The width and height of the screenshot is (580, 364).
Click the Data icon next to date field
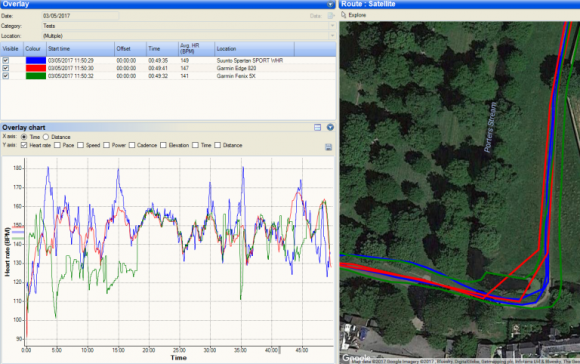click(331, 16)
